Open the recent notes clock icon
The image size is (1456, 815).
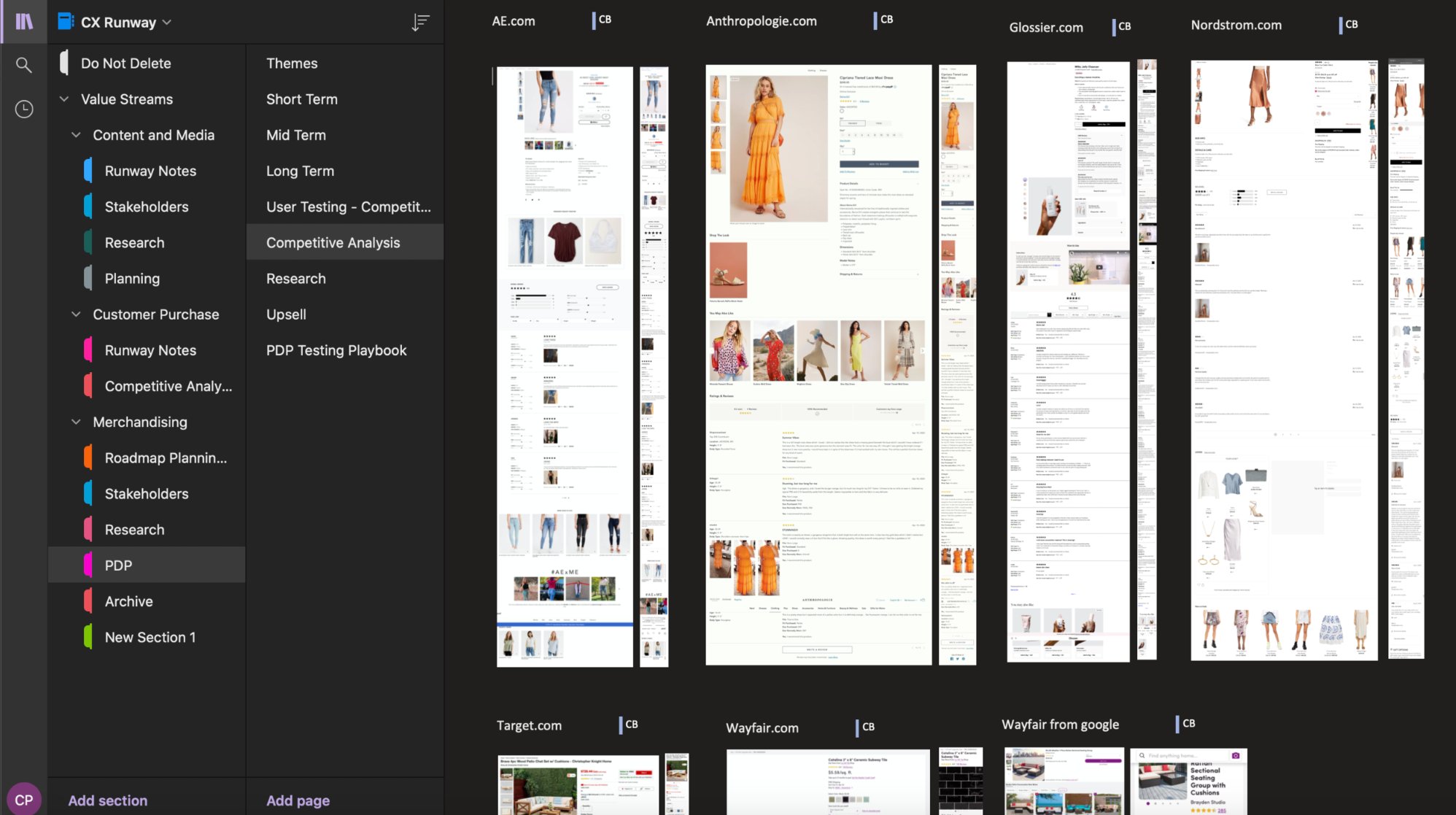24,109
